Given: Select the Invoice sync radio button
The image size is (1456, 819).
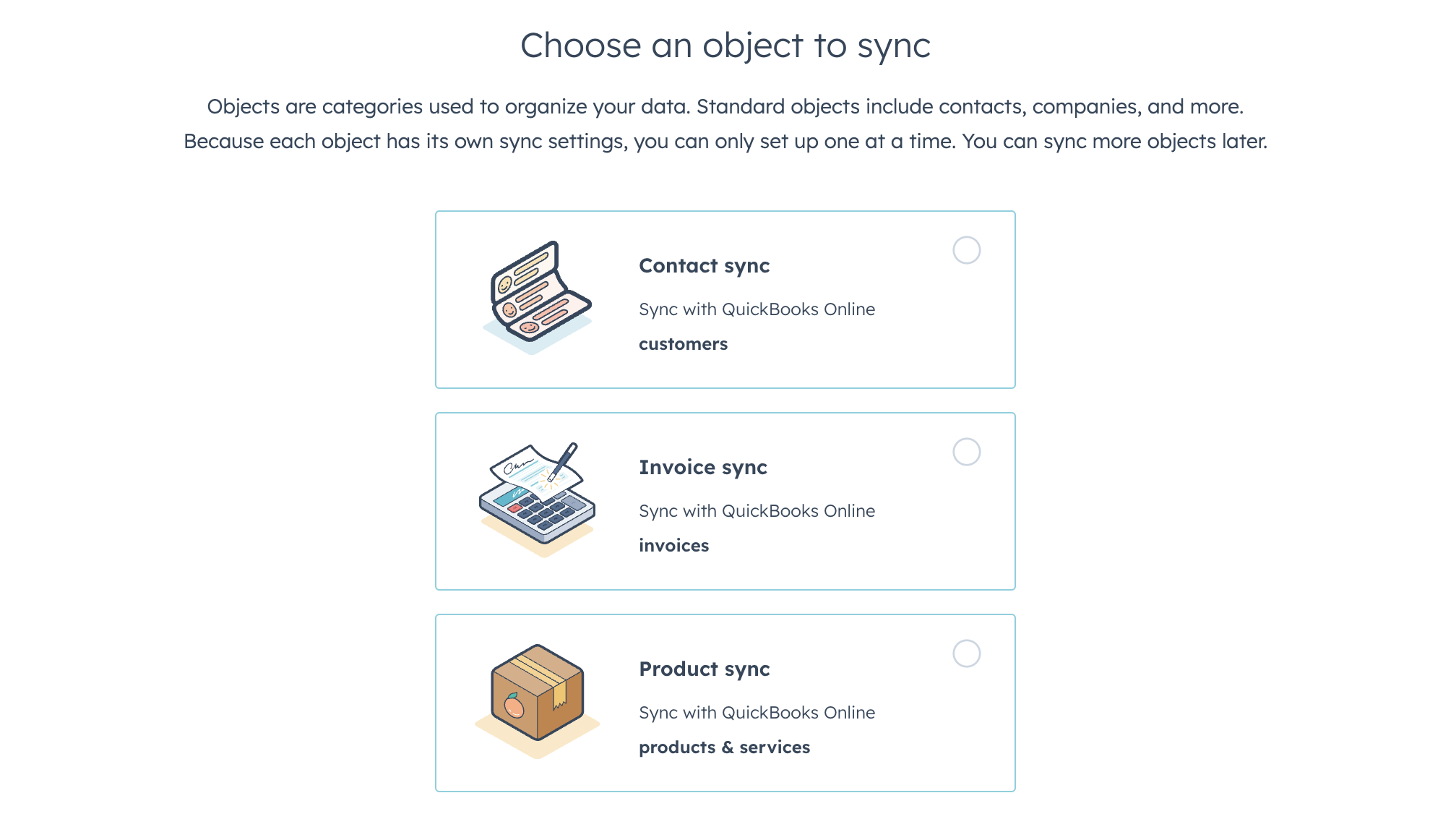Looking at the screenshot, I should point(966,452).
